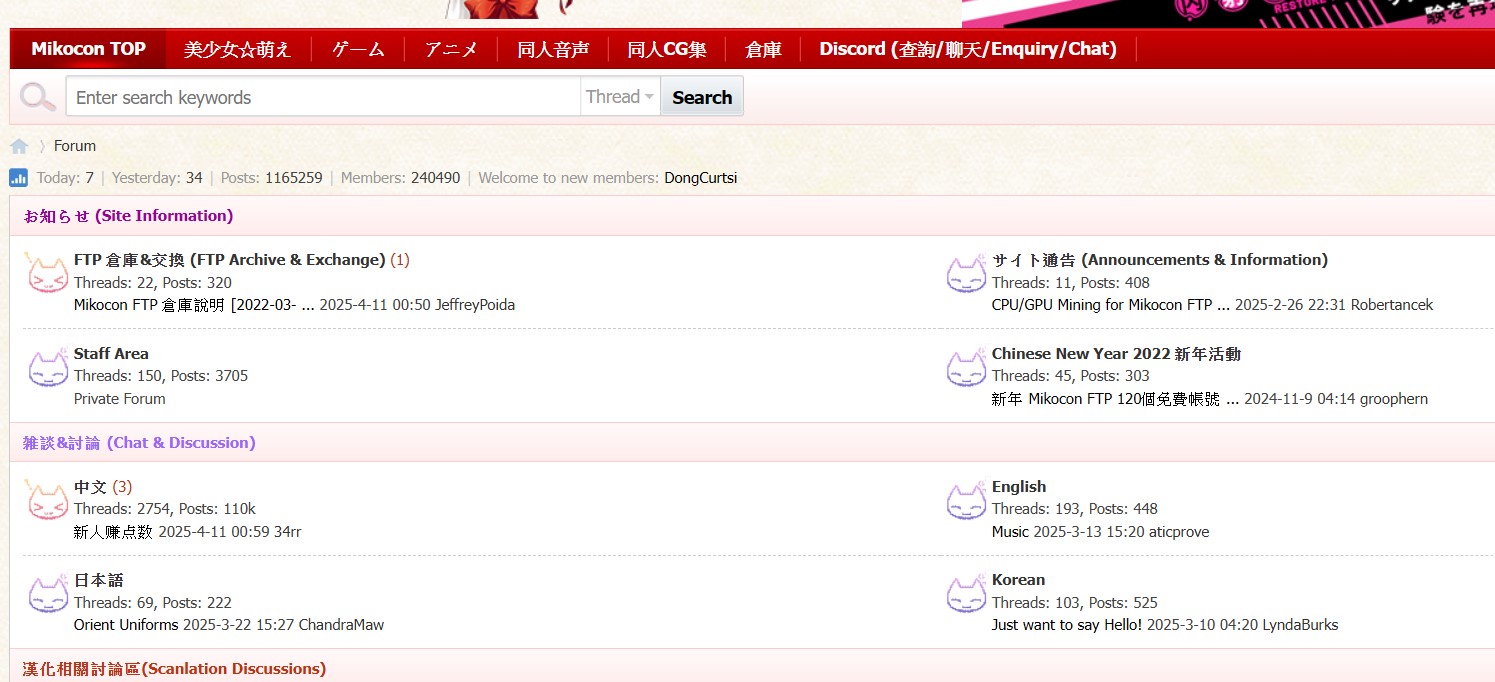Open latest post Mikocon FTP 倉庫說明

pyautogui.click(x=194, y=305)
